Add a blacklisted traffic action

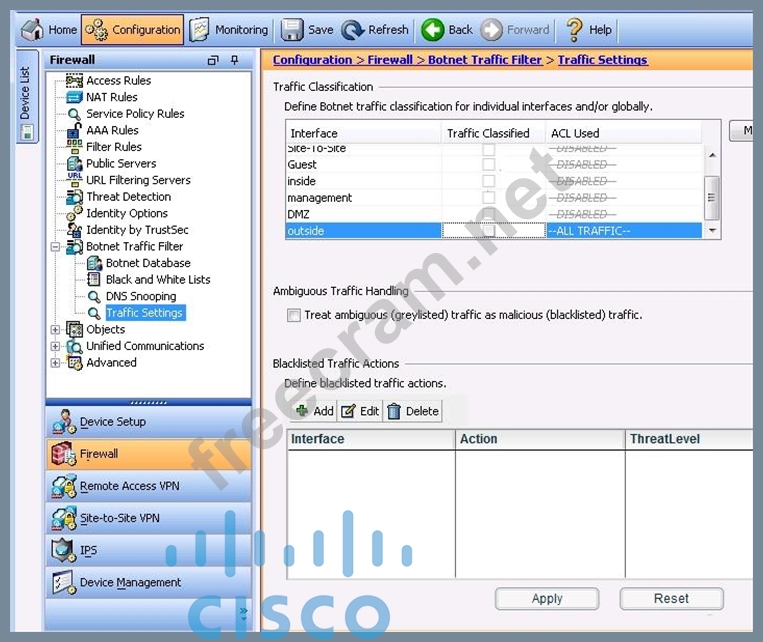pos(314,411)
